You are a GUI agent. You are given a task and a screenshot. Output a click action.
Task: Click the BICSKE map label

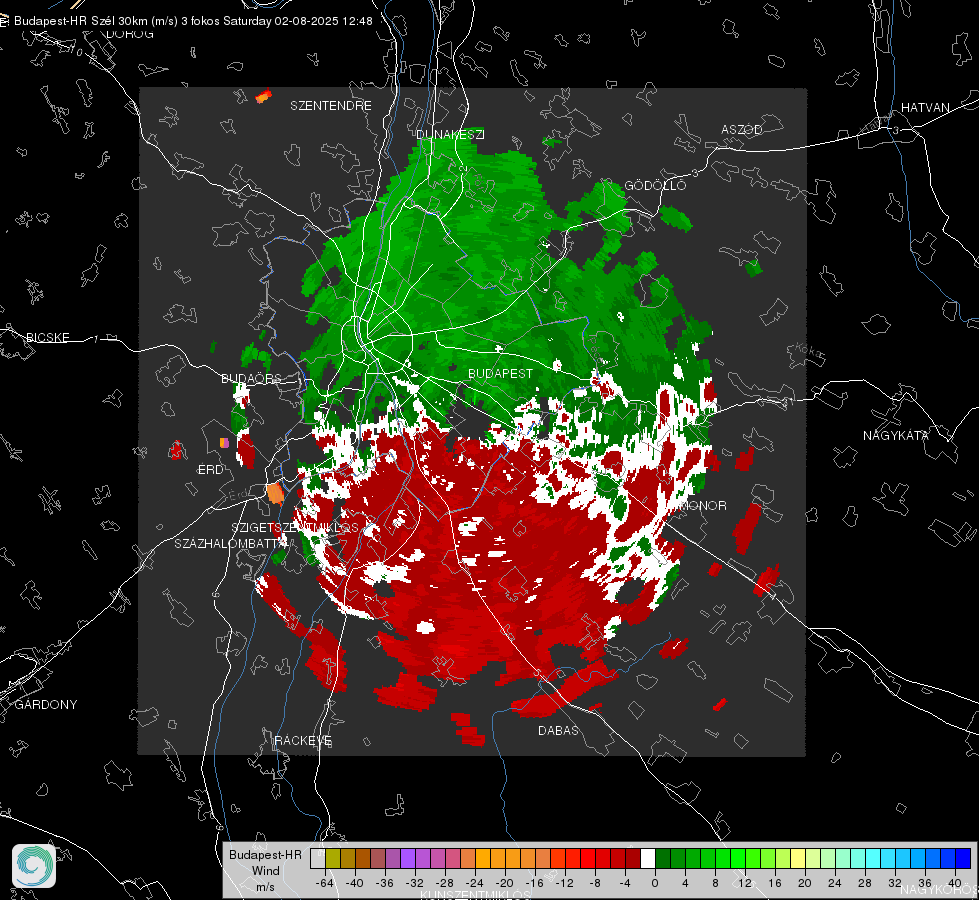(47, 337)
